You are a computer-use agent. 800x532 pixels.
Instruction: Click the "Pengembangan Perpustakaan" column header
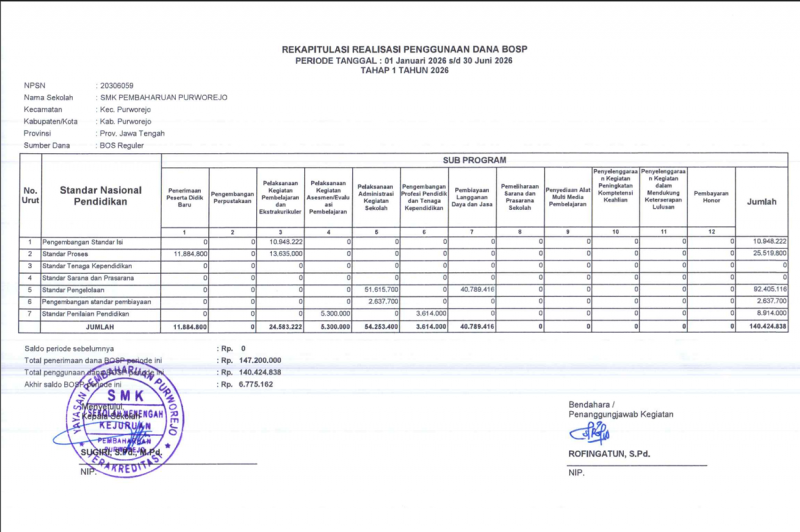(x=232, y=197)
